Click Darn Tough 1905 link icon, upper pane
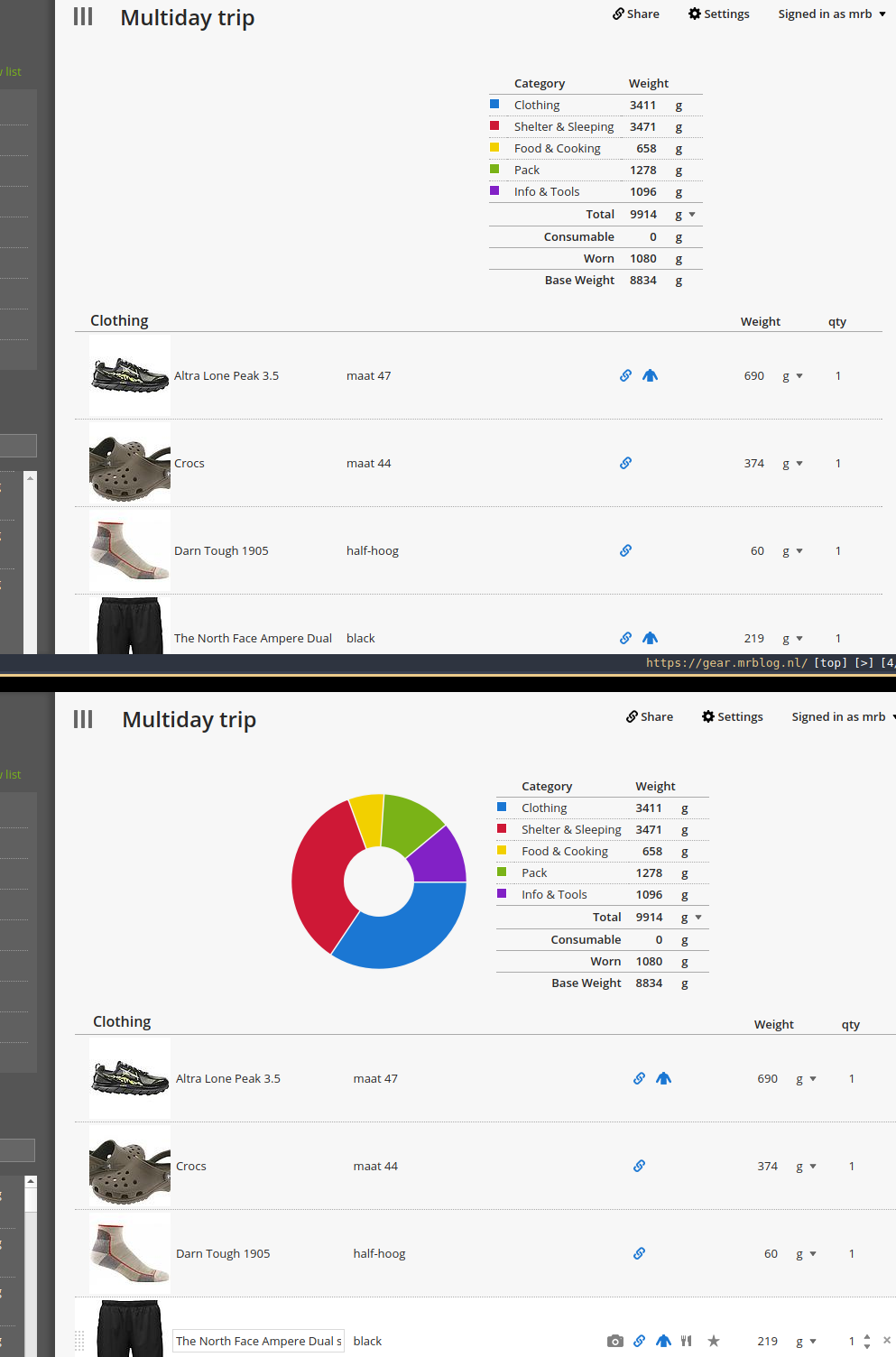 pos(625,550)
